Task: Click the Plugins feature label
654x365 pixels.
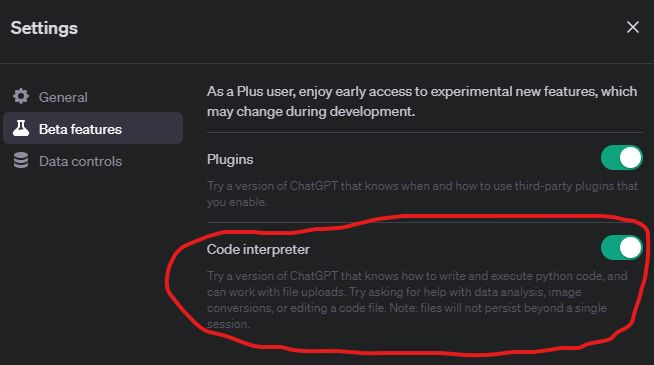Action: [230, 160]
